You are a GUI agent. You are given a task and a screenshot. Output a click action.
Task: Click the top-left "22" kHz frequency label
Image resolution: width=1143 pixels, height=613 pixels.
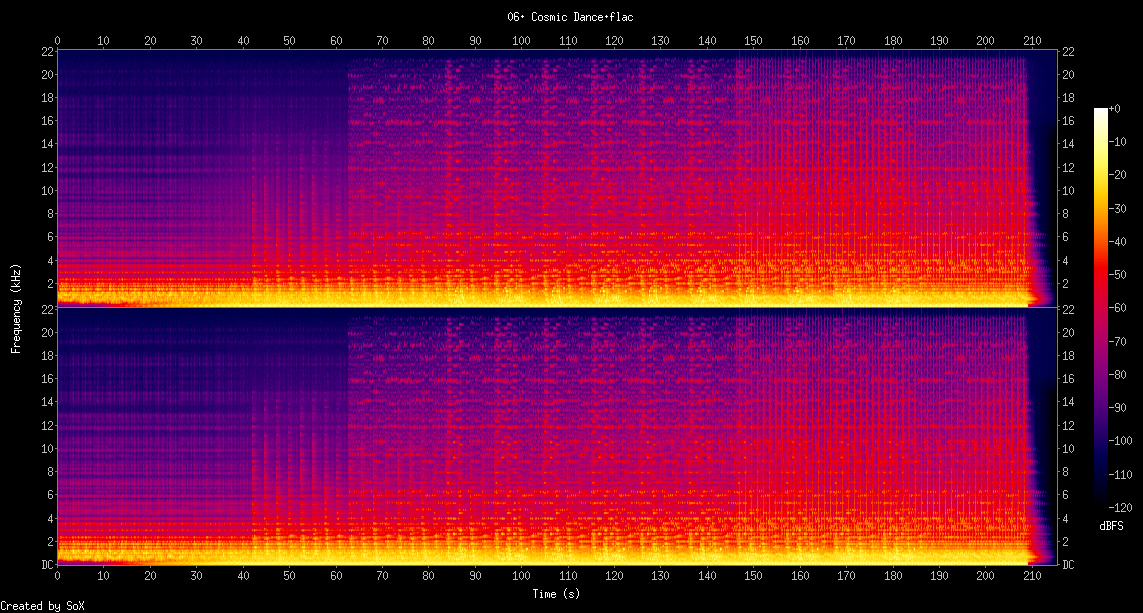pos(46,52)
